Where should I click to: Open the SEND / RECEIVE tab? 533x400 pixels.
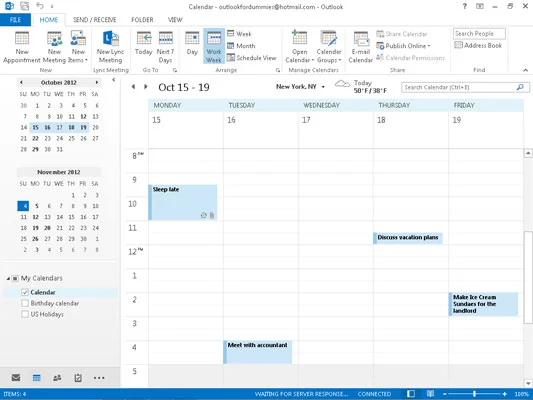(94, 20)
